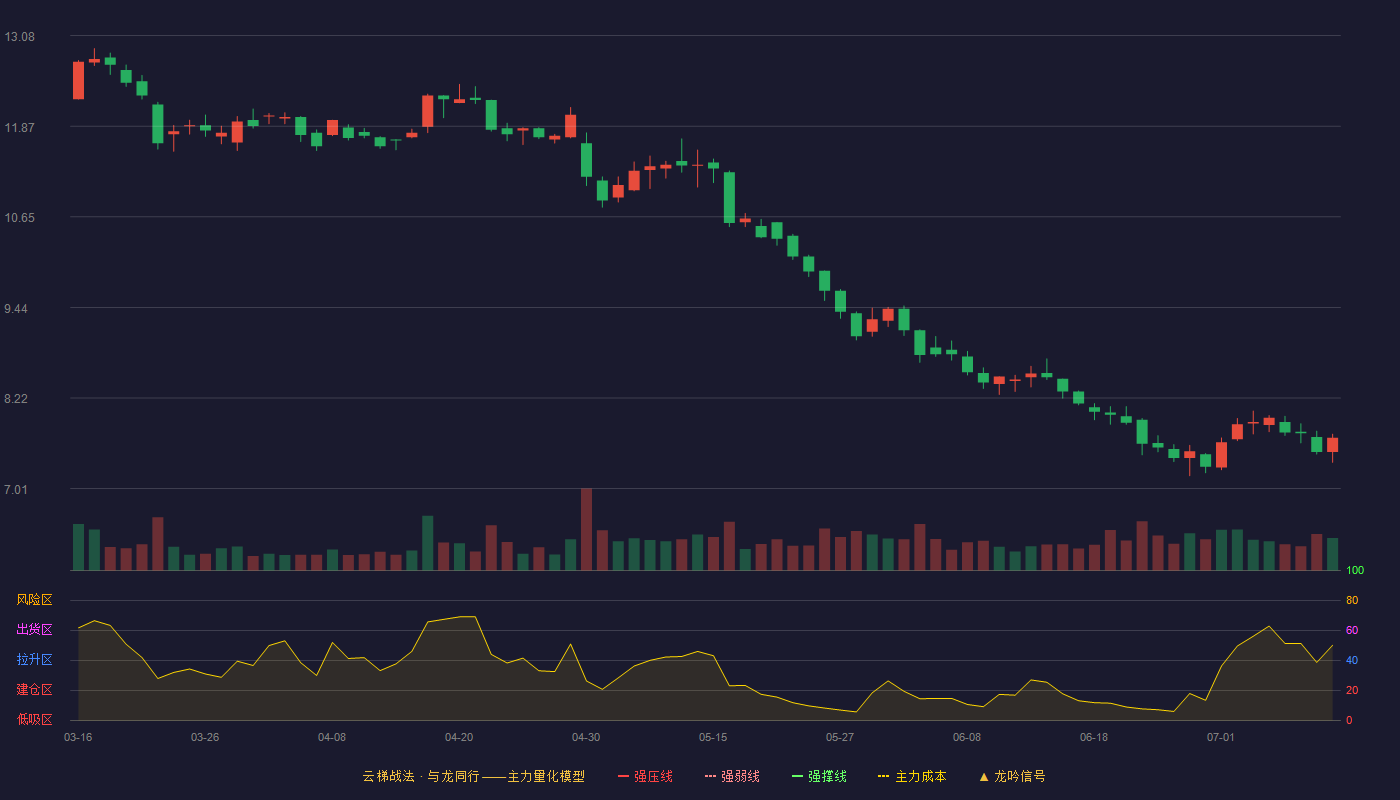Click the 建仓区 zone label
The image size is (1400, 800).
(34, 690)
